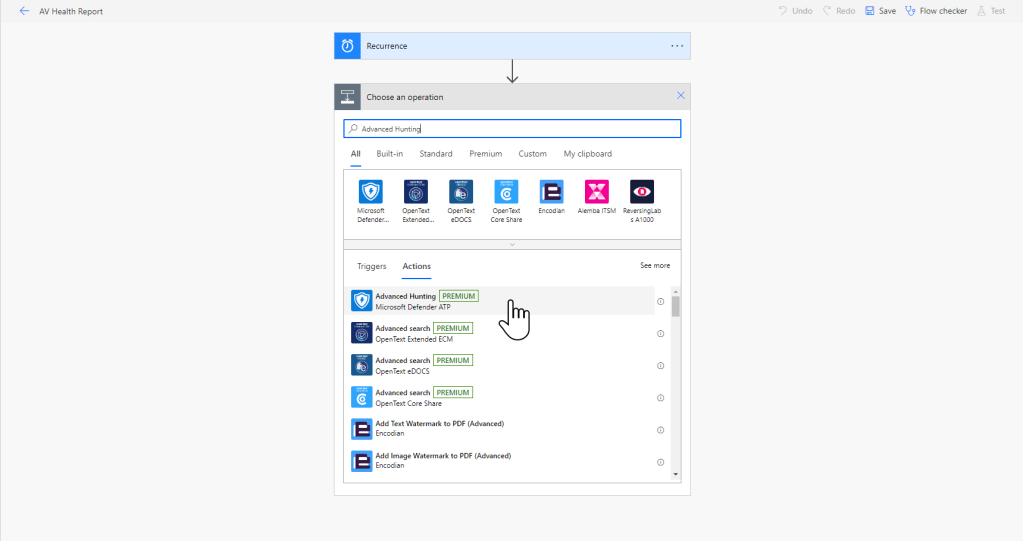This screenshot has width=1023, height=541.
Task: Click See more to expand actions
Action: coord(654,266)
